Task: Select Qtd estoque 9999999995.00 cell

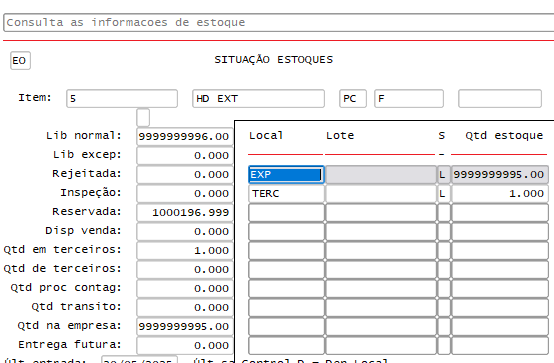Action: tap(500, 175)
